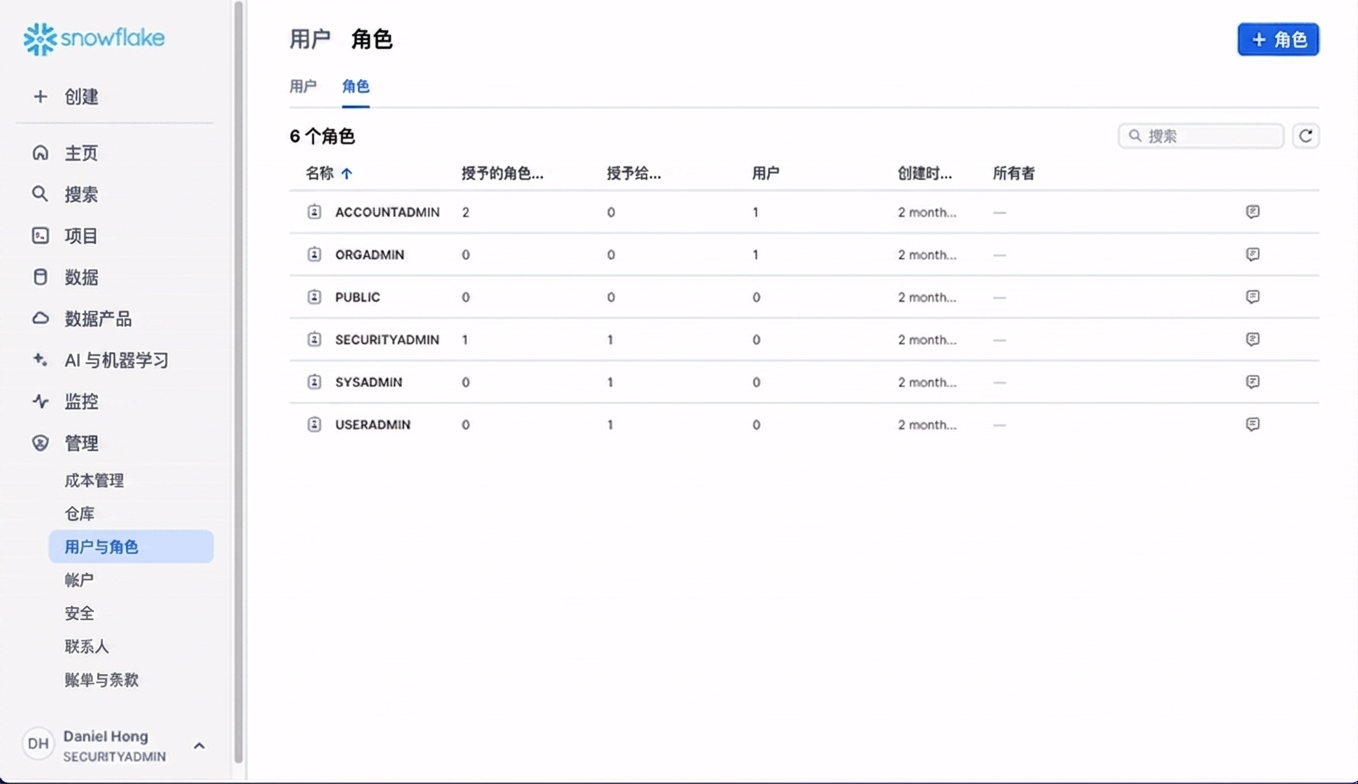Image resolution: width=1358 pixels, height=784 pixels.
Task: Click the 创建时 column header
Action: [925, 173]
